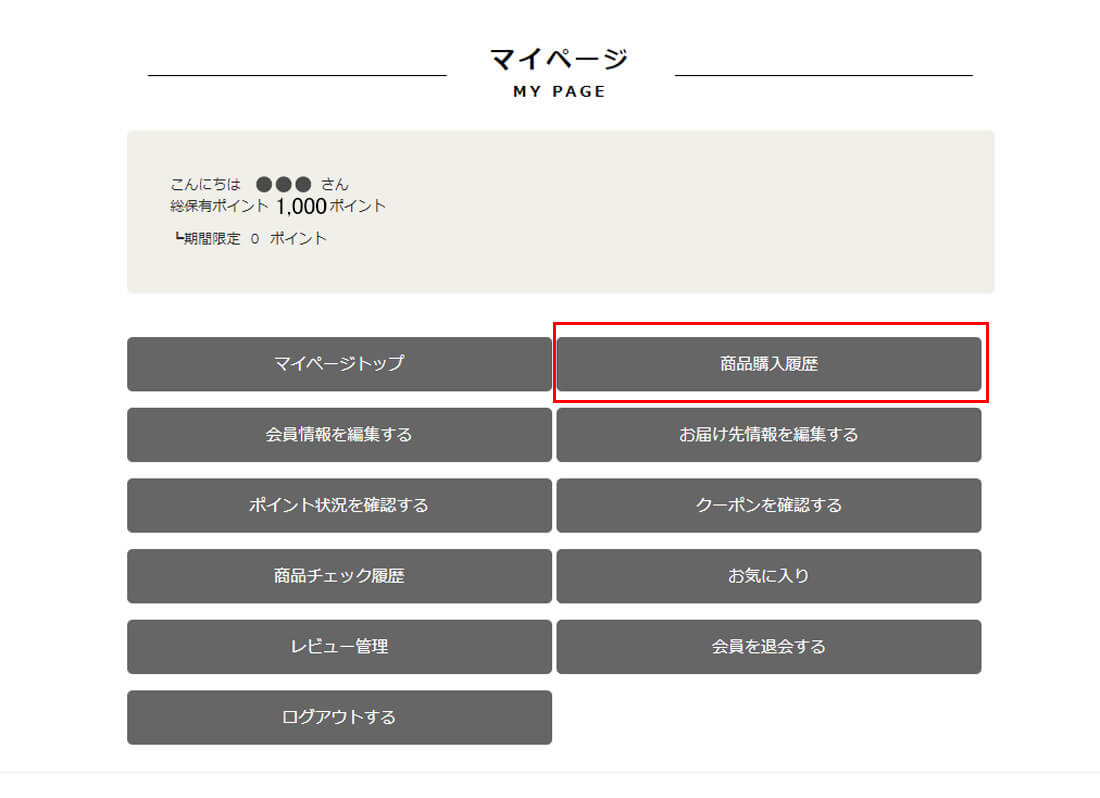The height and width of the screenshot is (798, 1100).
Task: Click 会員情報を編集する button
Action: coord(339,435)
